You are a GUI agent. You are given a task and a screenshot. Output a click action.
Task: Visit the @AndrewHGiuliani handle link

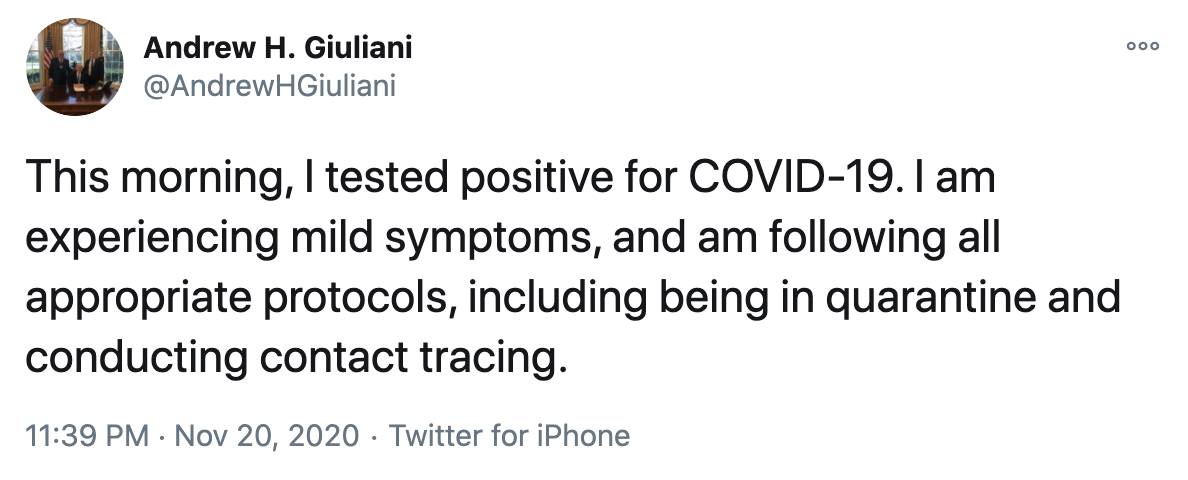270,87
